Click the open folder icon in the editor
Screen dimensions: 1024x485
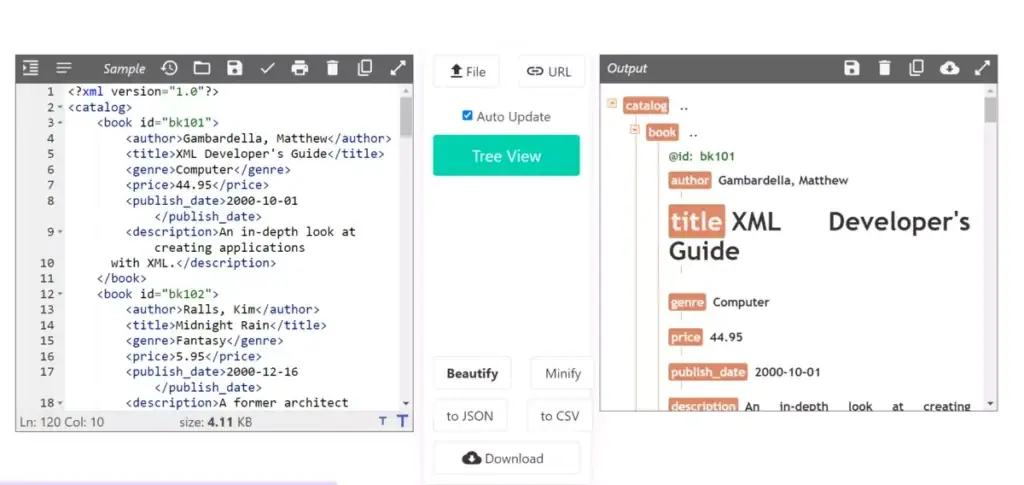pos(202,68)
